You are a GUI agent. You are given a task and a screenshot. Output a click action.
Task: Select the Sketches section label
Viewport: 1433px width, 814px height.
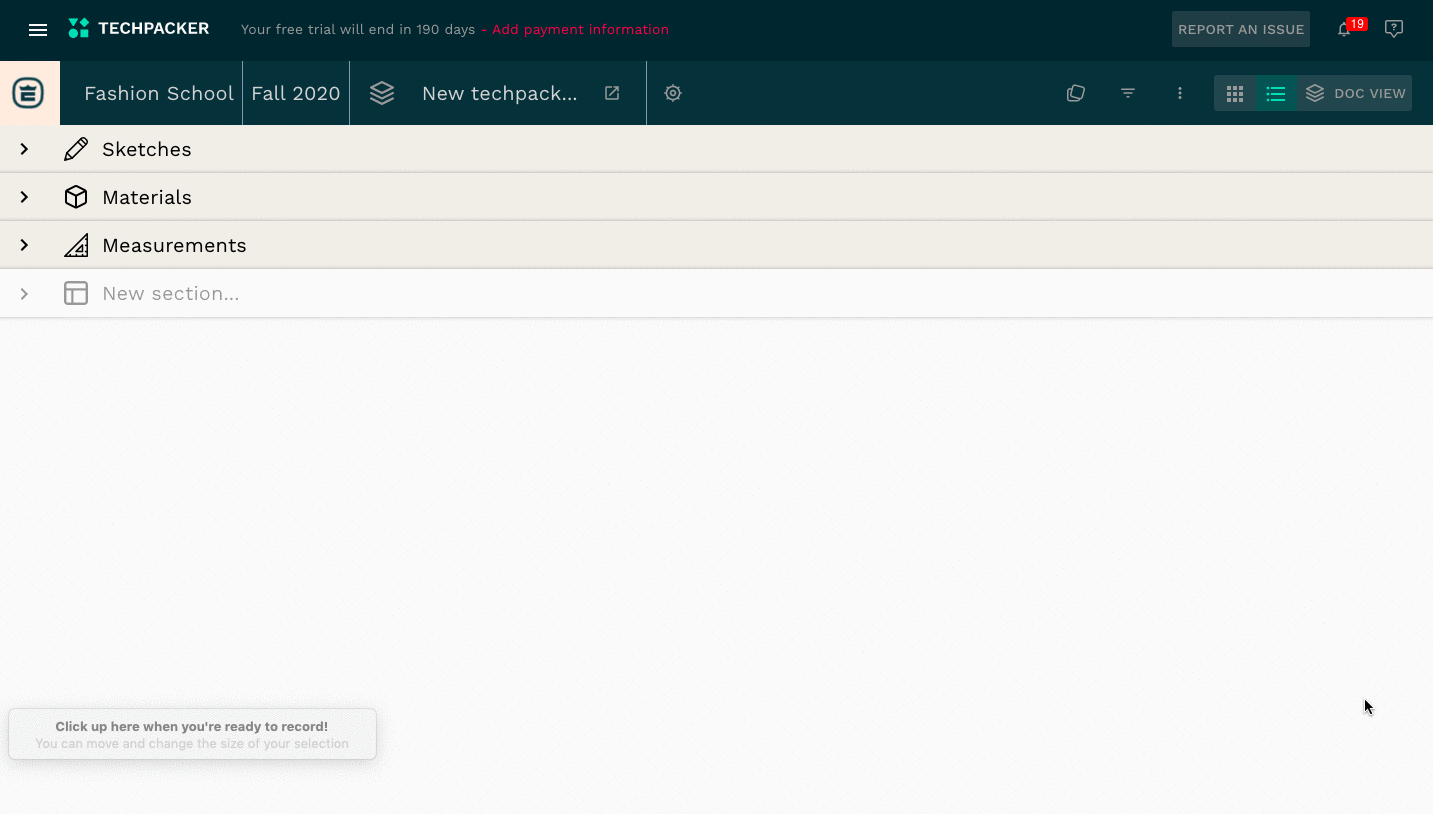147,149
